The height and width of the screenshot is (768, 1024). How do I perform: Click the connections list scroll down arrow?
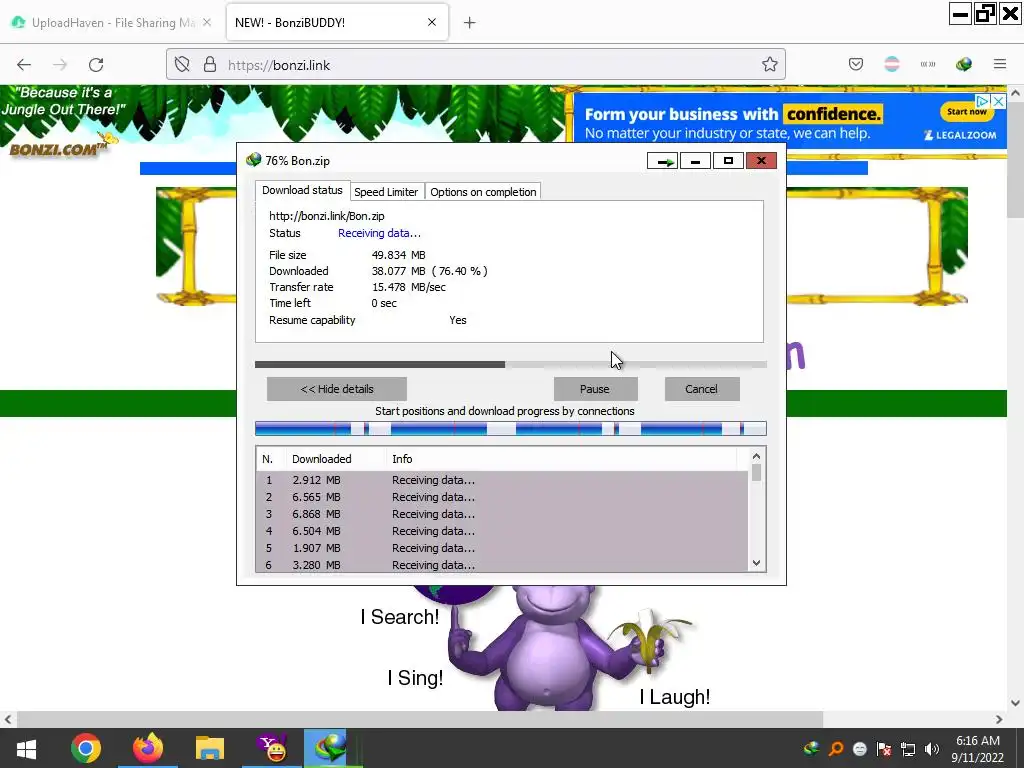pos(756,563)
